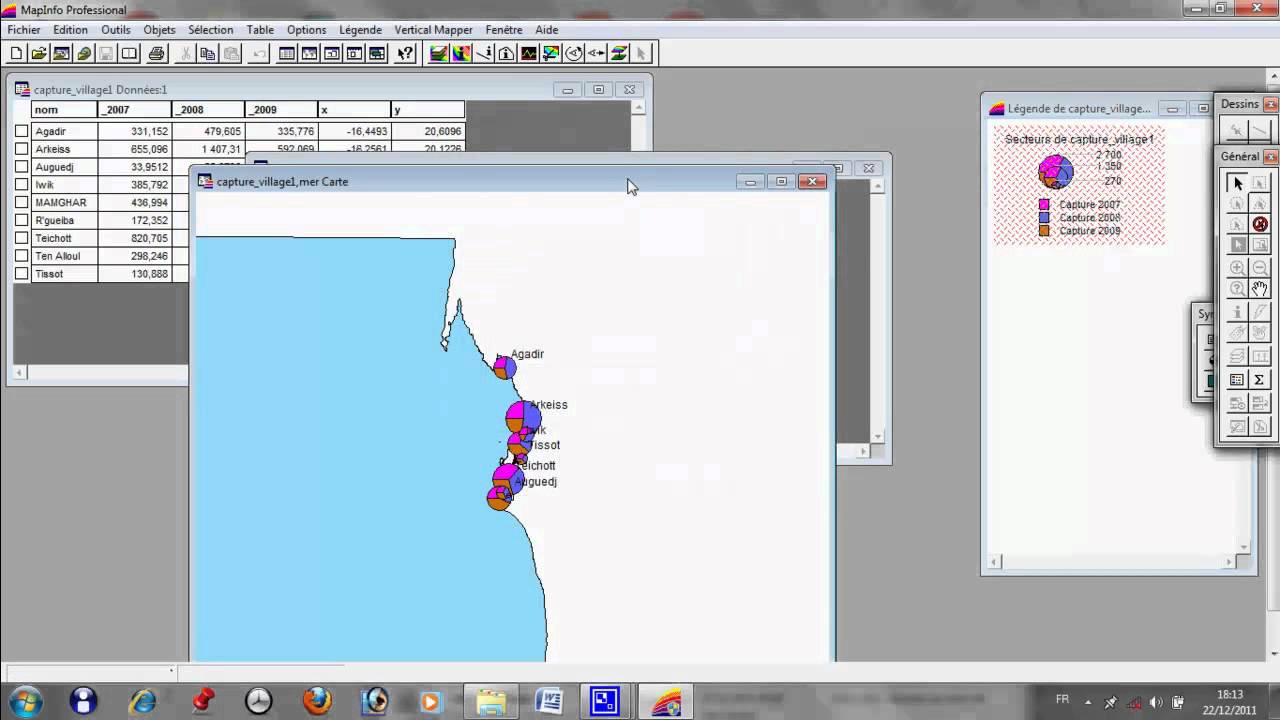Choose the Marquee Select tool in Général
The width and height of the screenshot is (1280, 720).
pos(1259,183)
